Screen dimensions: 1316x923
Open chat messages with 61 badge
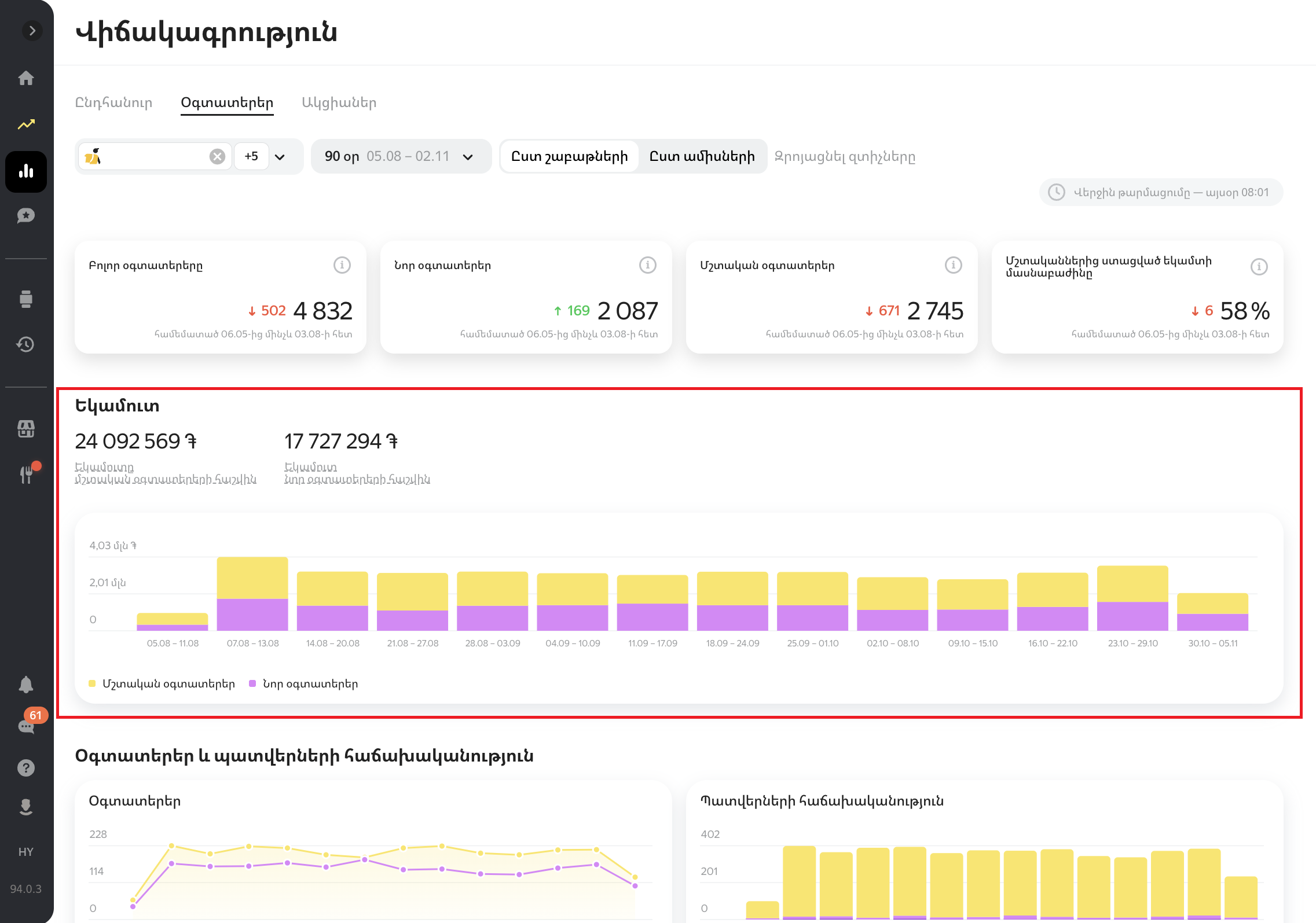click(x=26, y=726)
